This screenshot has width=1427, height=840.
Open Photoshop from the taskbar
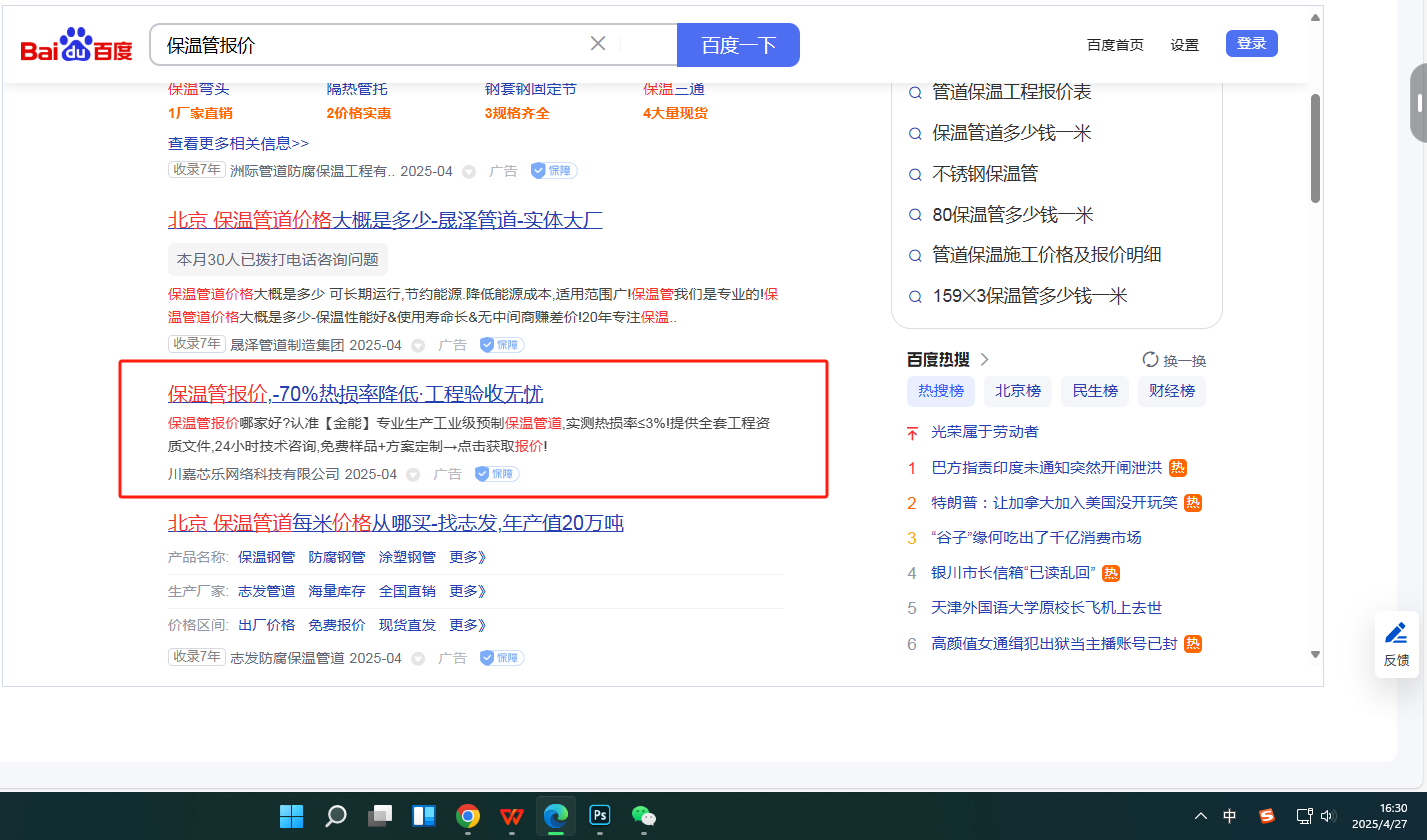pyautogui.click(x=601, y=816)
